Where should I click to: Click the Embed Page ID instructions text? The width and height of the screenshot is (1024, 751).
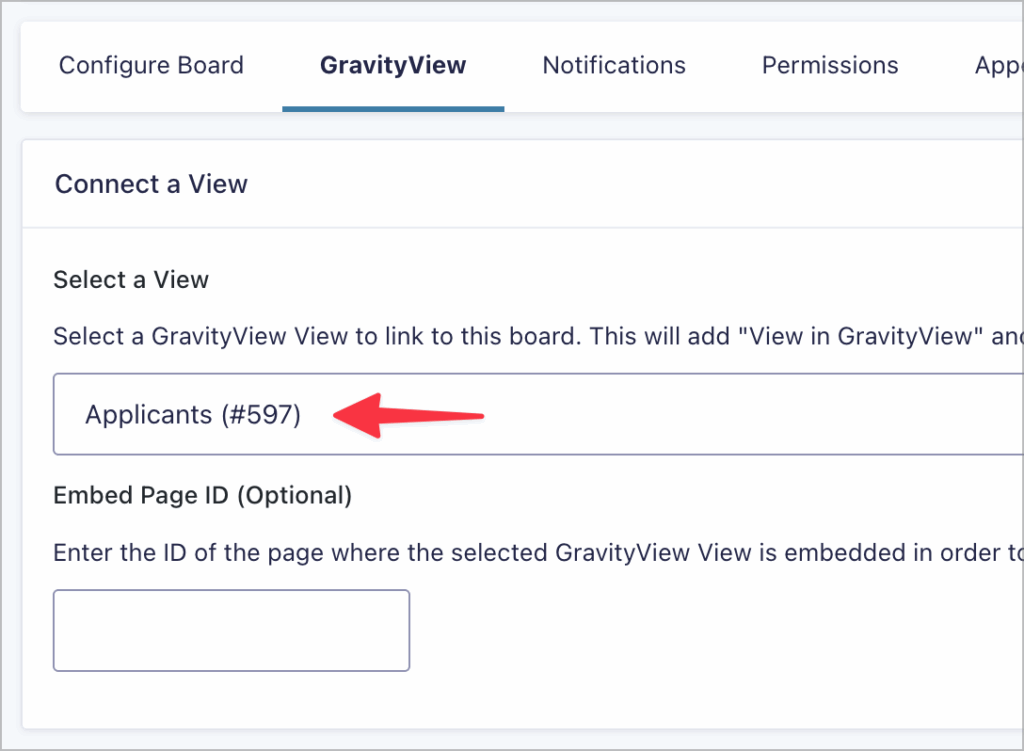coord(500,552)
